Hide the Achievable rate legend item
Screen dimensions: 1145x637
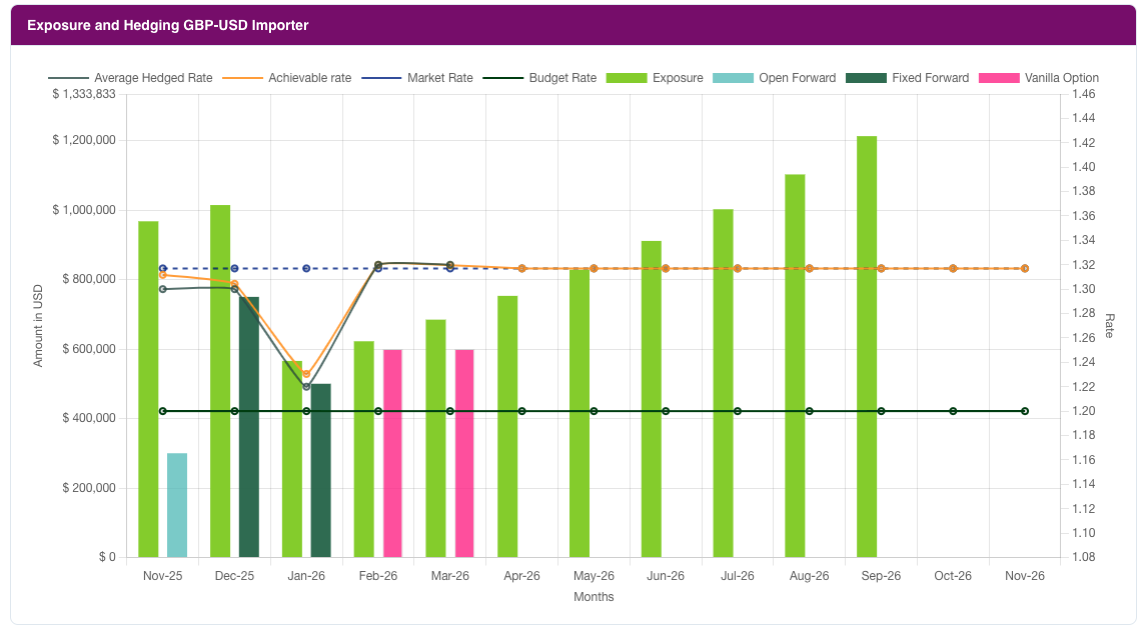click(x=288, y=78)
